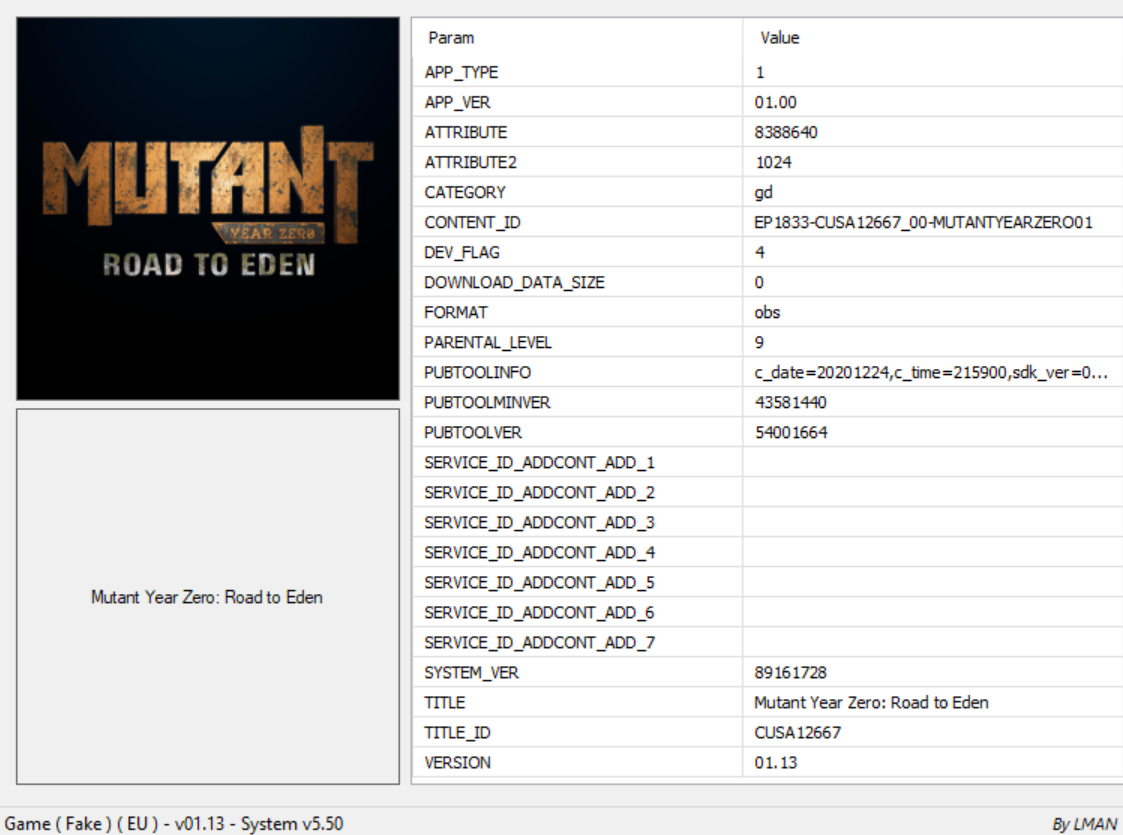The image size is (1123, 835).
Task: Click the value 0 for DOWNLOAD_DATA_SIZE
Action: tap(759, 283)
